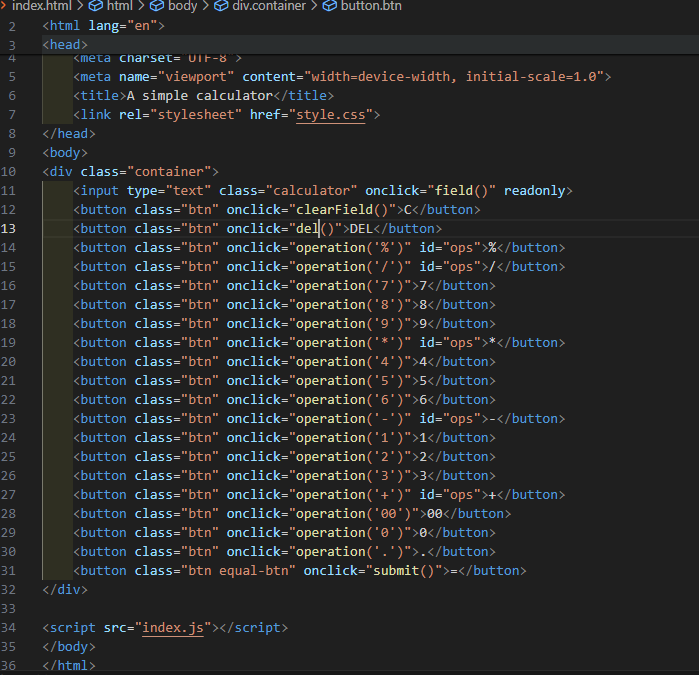699x675 pixels.
Task: Click operation('3') on line 26
Action: pyautogui.click(x=350, y=476)
